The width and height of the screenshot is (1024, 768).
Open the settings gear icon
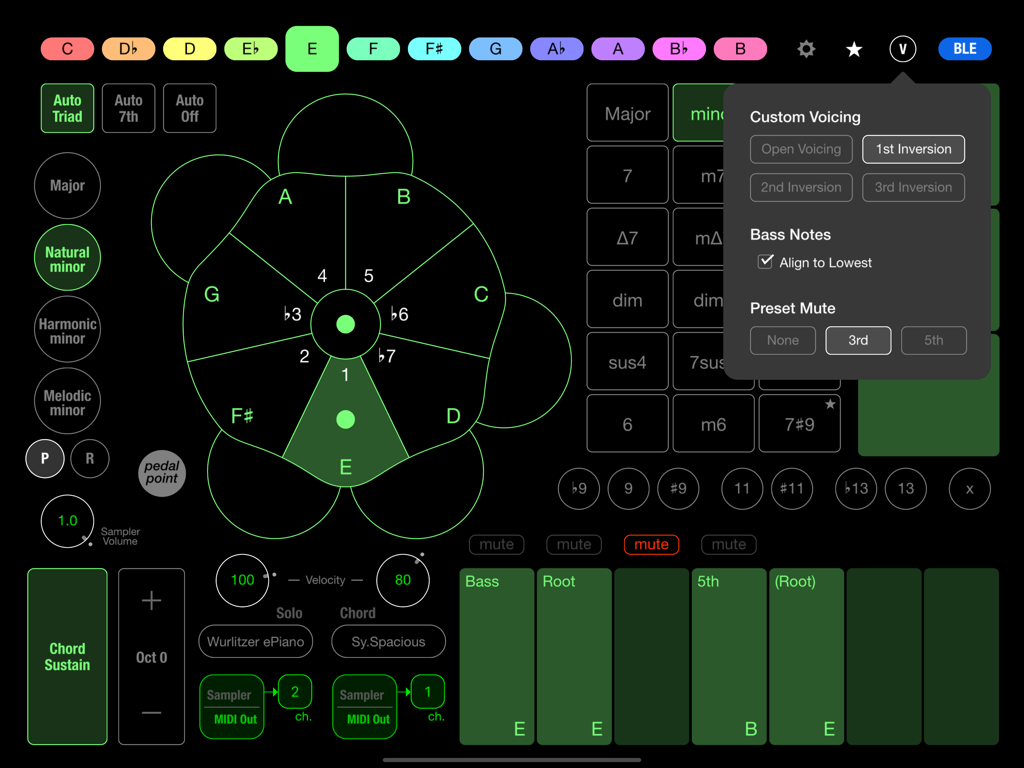(x=806, y=48)
